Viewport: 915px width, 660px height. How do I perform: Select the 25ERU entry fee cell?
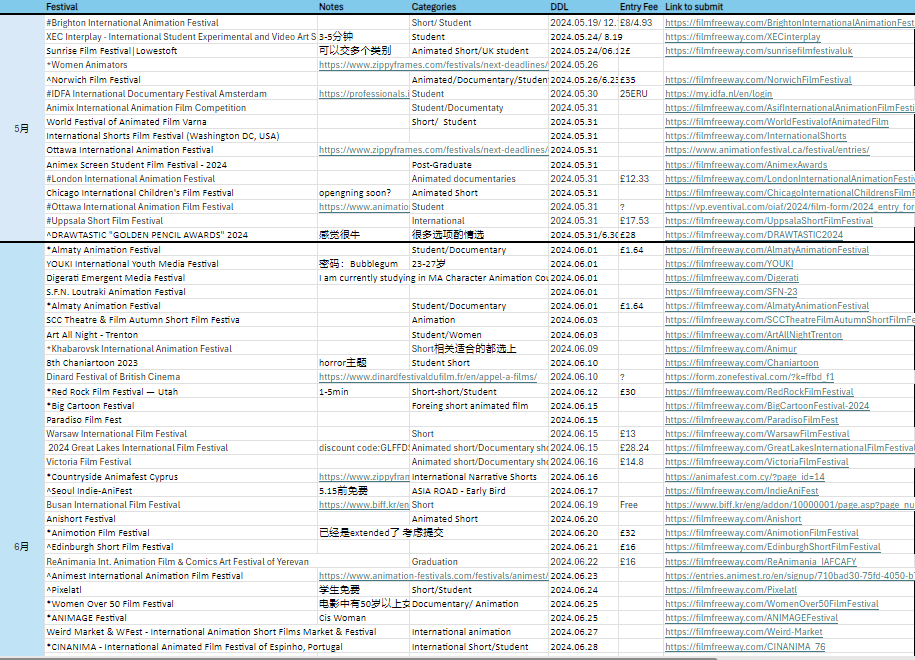[x=641, y=93]
